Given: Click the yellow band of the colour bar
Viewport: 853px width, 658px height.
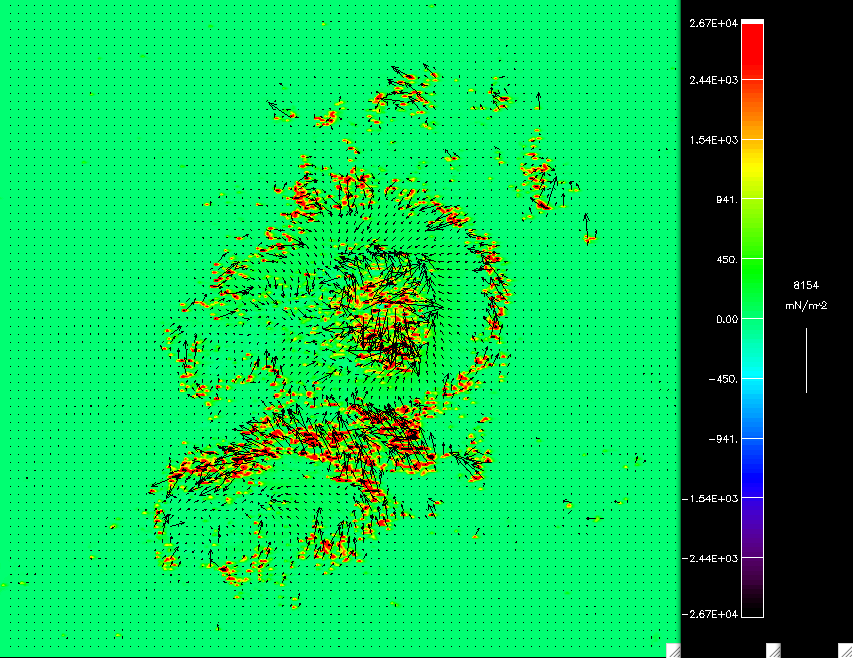Looking at the screenshot, I should (752, 169).
